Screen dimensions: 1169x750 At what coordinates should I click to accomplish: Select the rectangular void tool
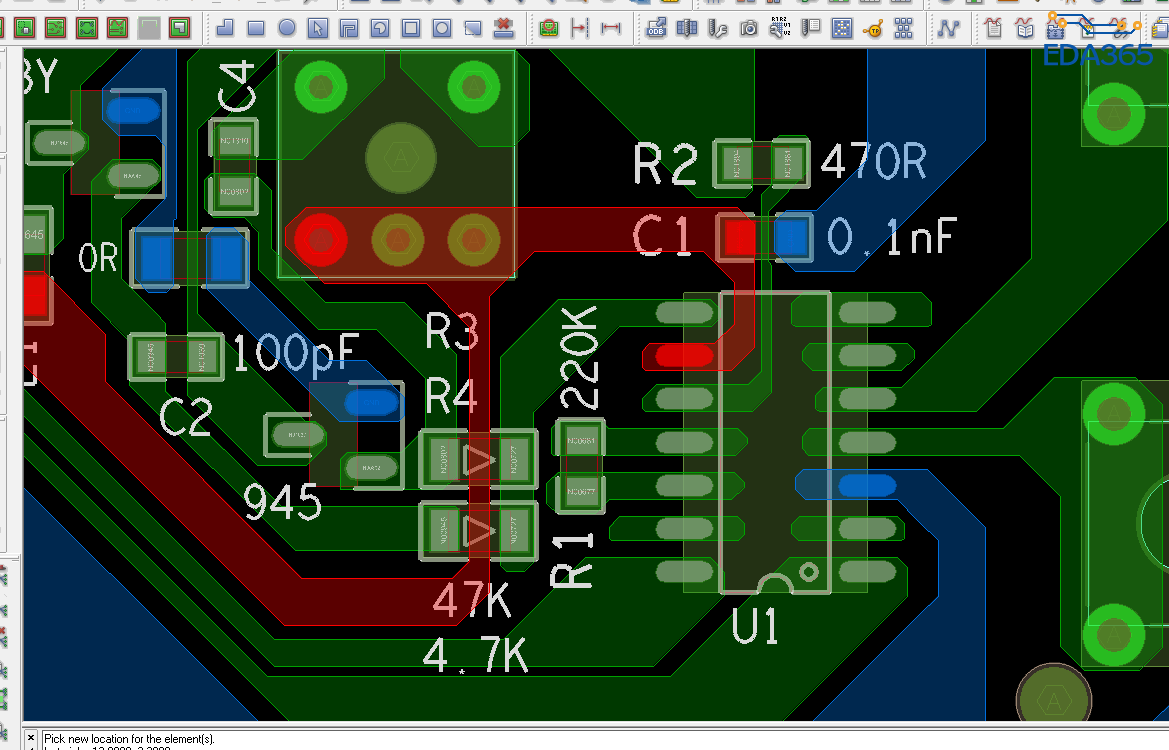click(x=411, y=28)
